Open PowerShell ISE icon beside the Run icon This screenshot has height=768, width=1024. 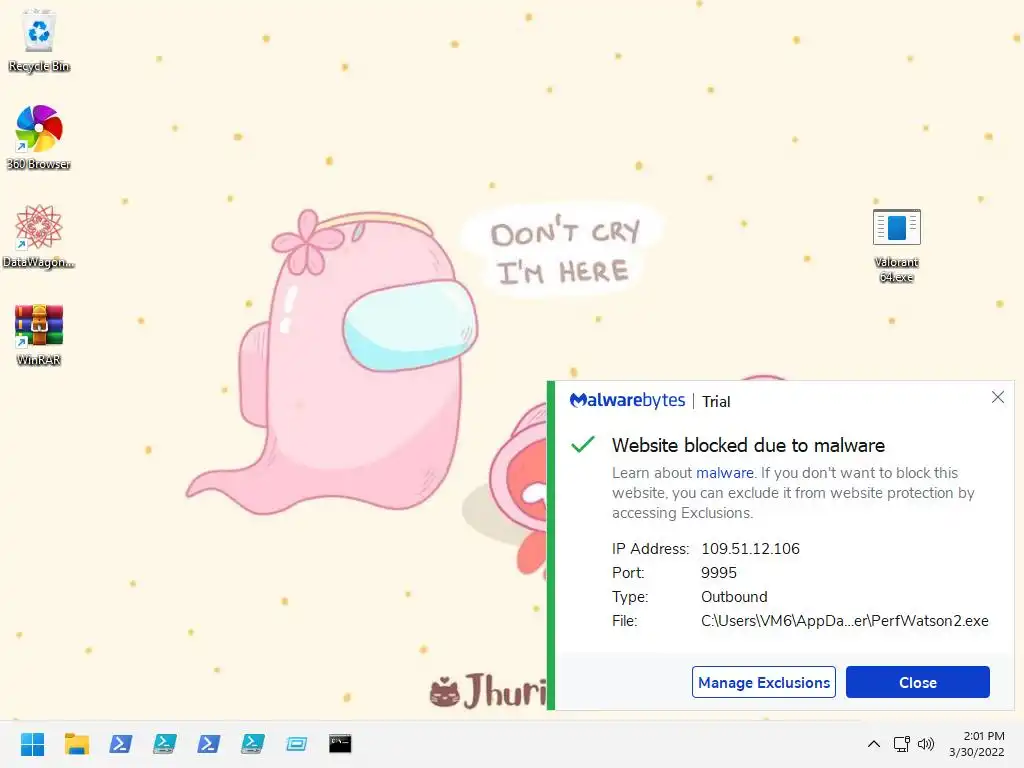[253, 744]
